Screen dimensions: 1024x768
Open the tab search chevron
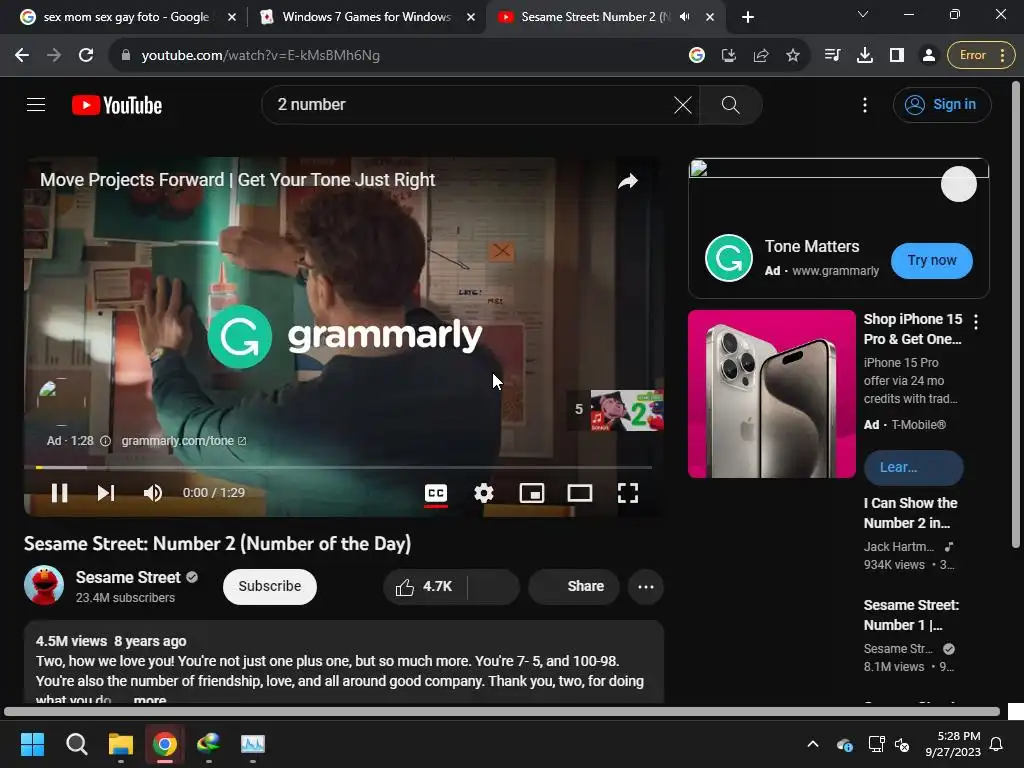pyautogui.click(x=863, y=14)
